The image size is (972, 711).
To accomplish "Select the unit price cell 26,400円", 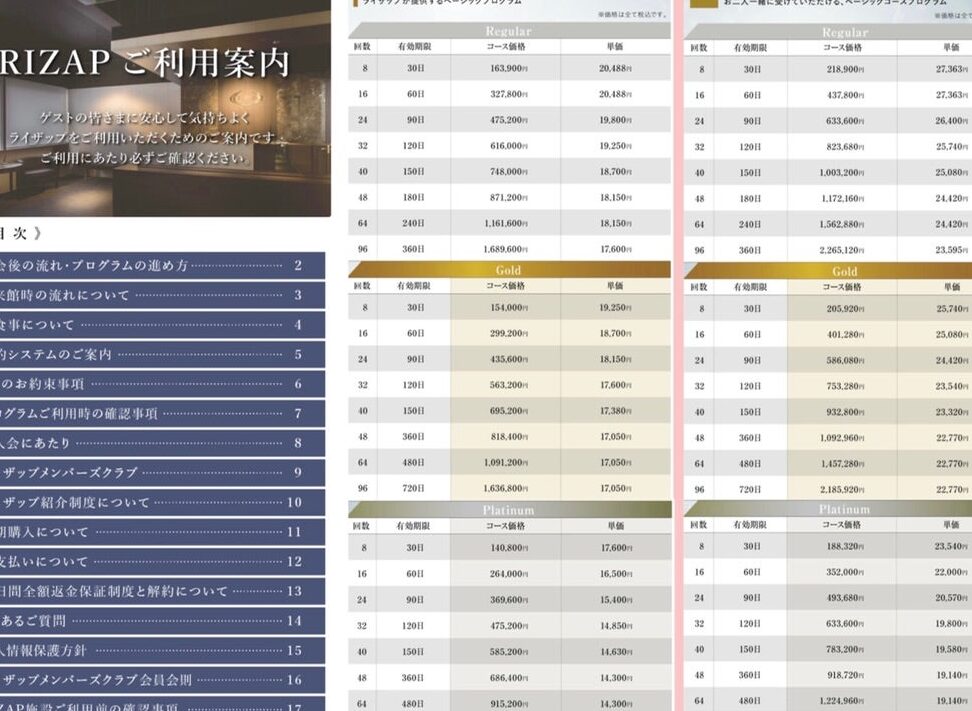I will (x=953, y=121).
